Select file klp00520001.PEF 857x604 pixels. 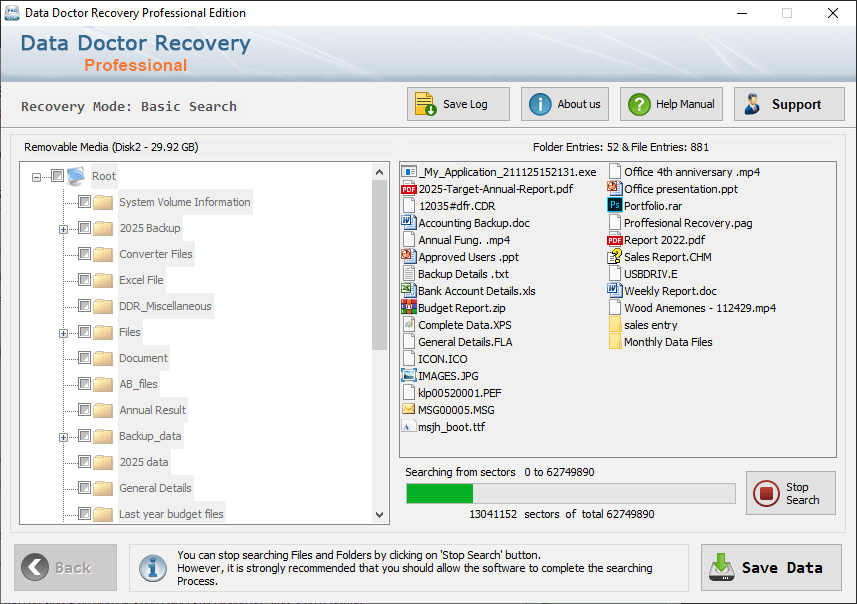[x=460, y=392]
